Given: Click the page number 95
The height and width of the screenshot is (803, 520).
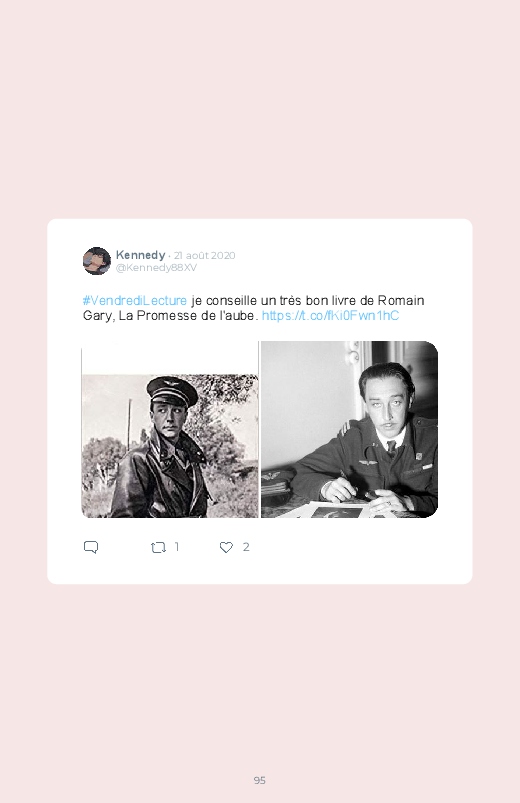Looking at the screenshot, I should point(260,780).
